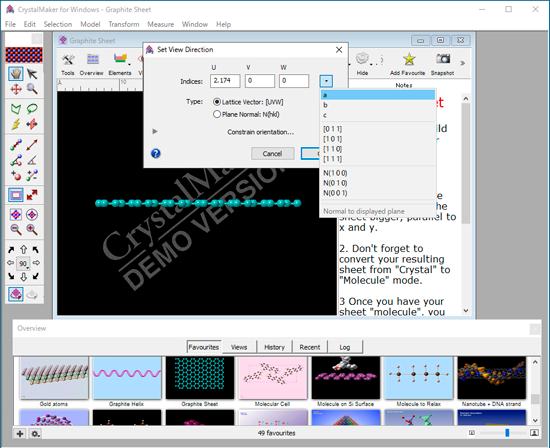550x448 pixels.
Task: Select the arrow pointer tool
Action: [32, 74]
